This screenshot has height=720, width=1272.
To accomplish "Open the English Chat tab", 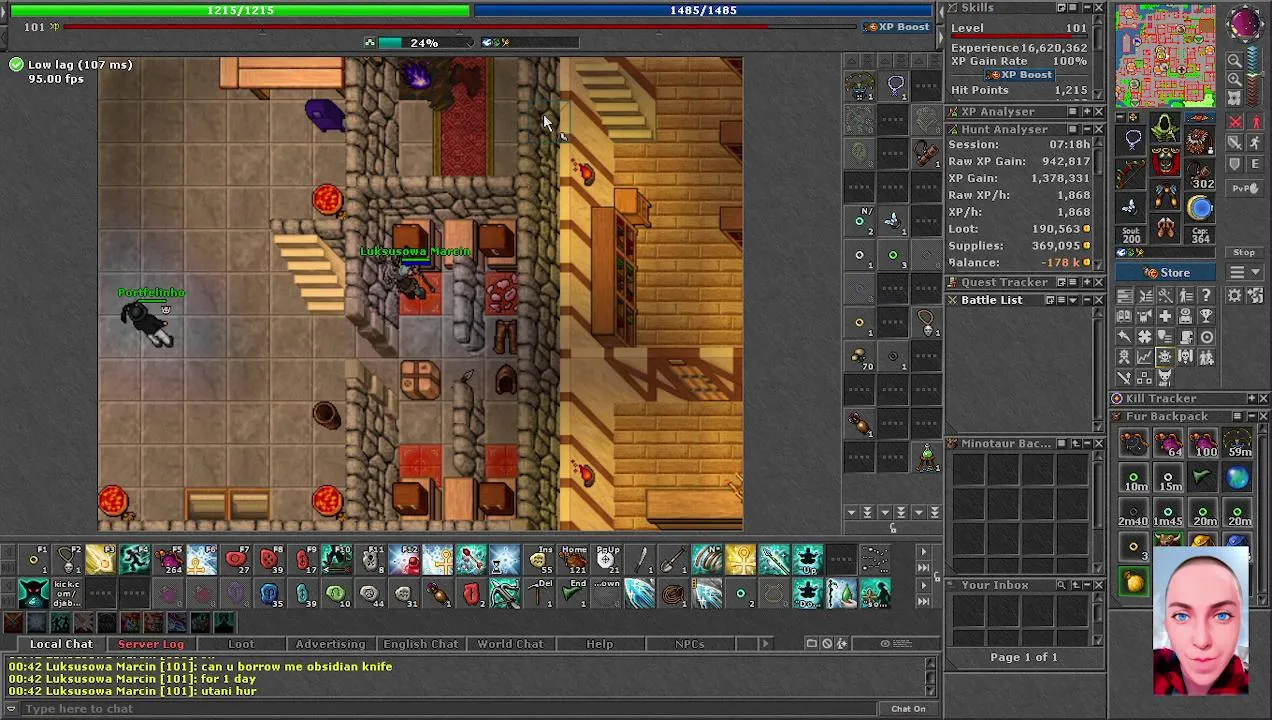I will 420,644.
